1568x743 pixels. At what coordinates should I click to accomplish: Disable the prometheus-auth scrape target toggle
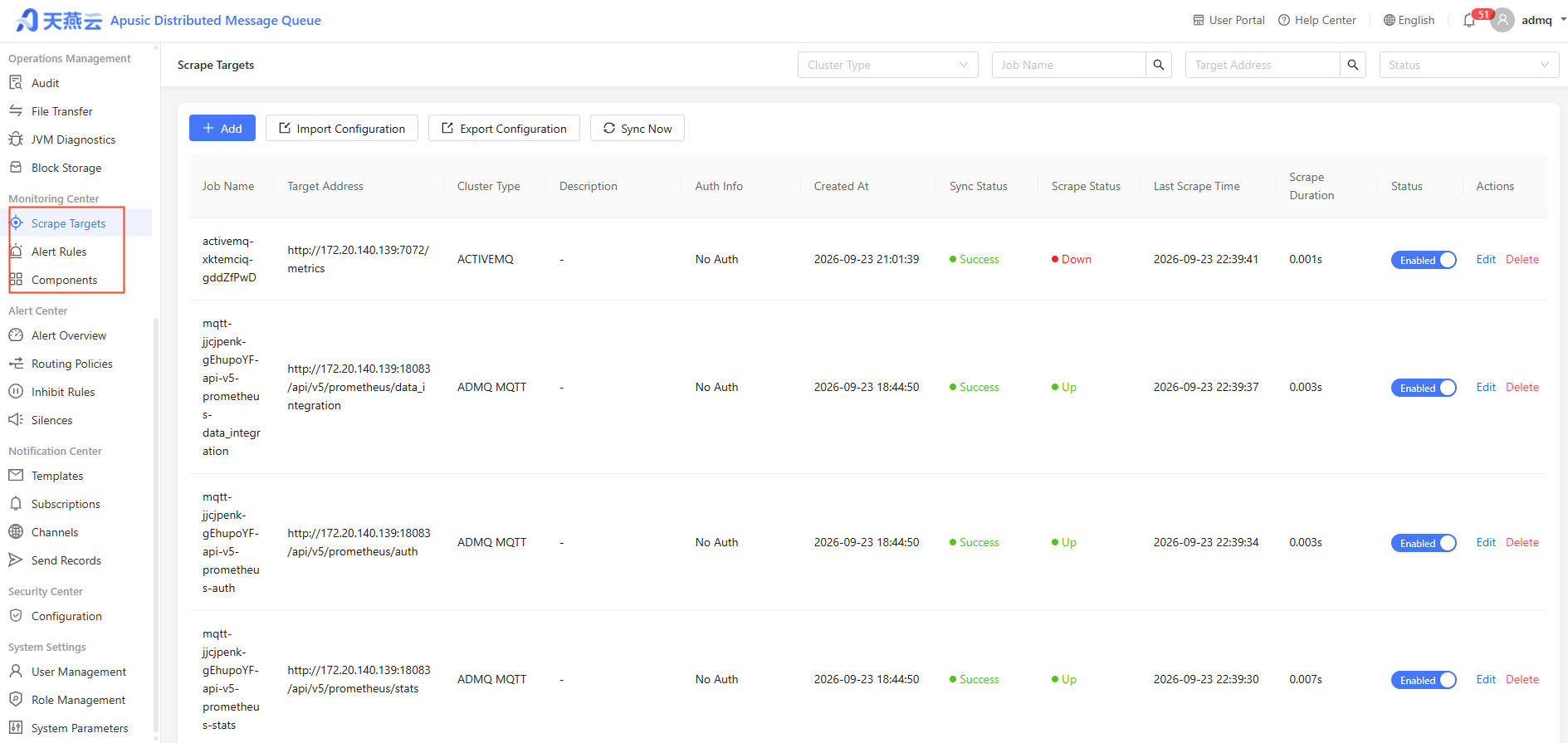(x=1424, y=543)
